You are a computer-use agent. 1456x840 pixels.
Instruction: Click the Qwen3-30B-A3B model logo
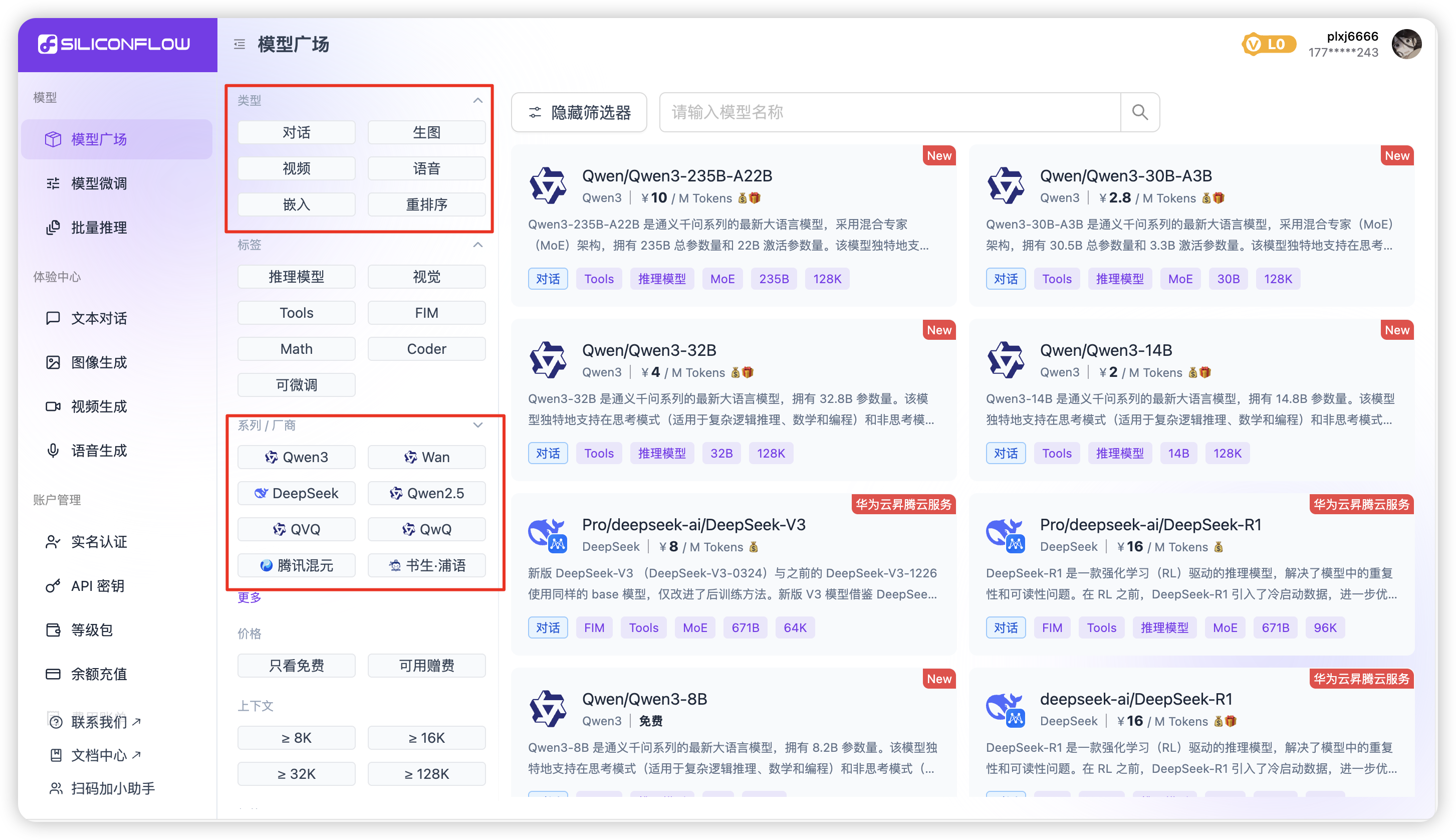[x=1006, y=186]
